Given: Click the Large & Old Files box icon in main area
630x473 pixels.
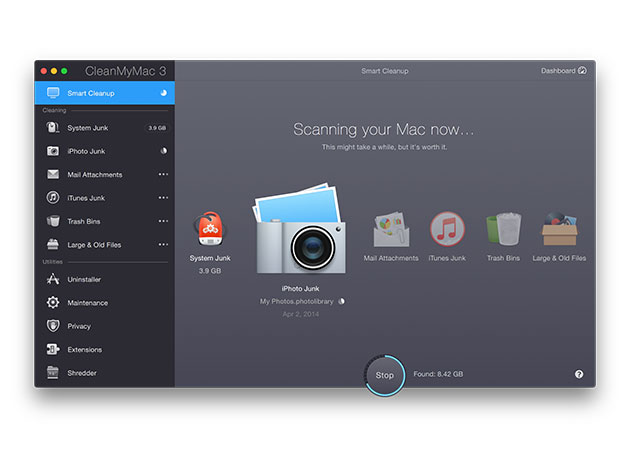Looking at the screenshot, I should (x=559, y=229).
